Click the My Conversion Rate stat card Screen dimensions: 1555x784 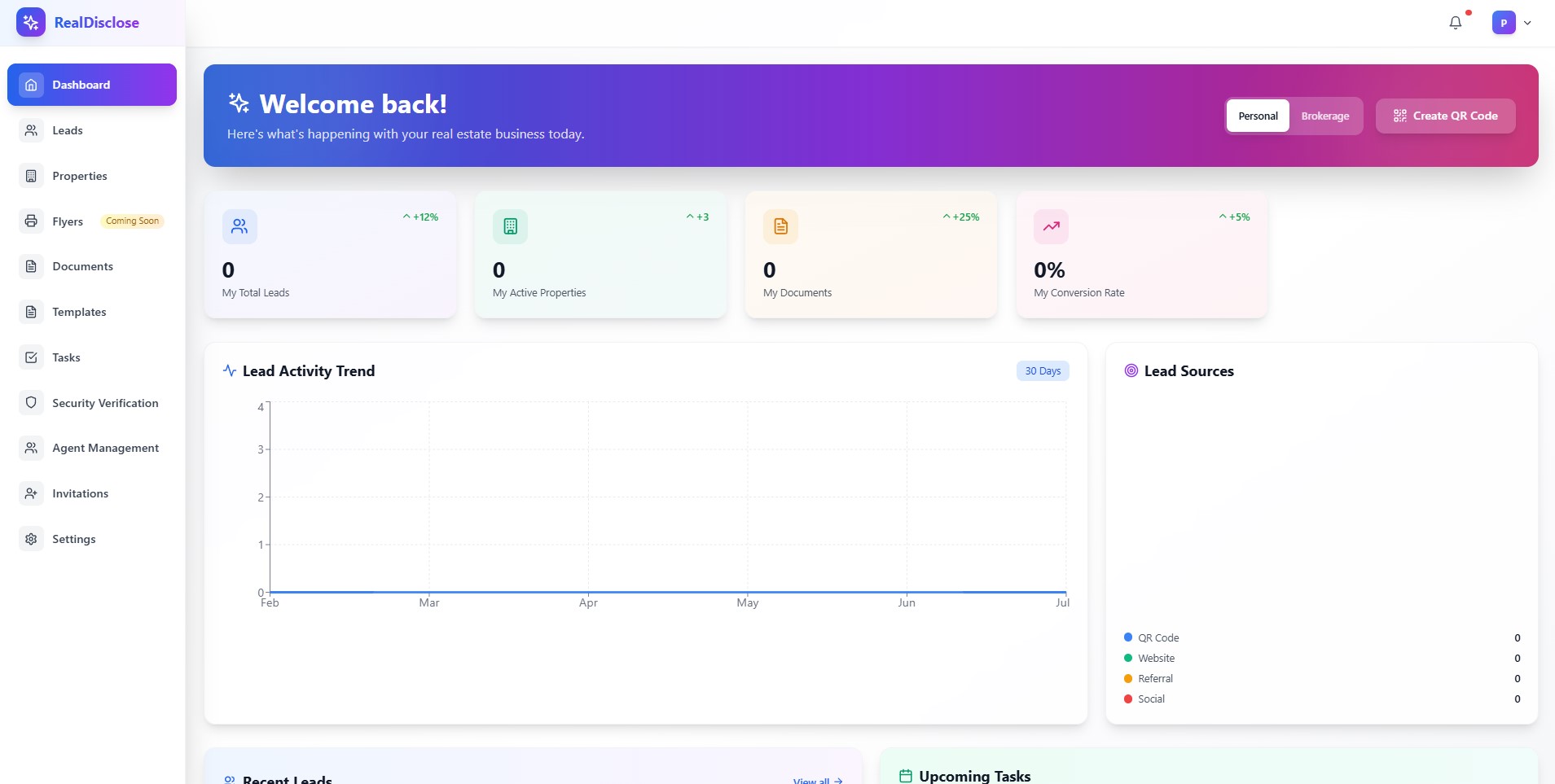[x=1140, y=255]
